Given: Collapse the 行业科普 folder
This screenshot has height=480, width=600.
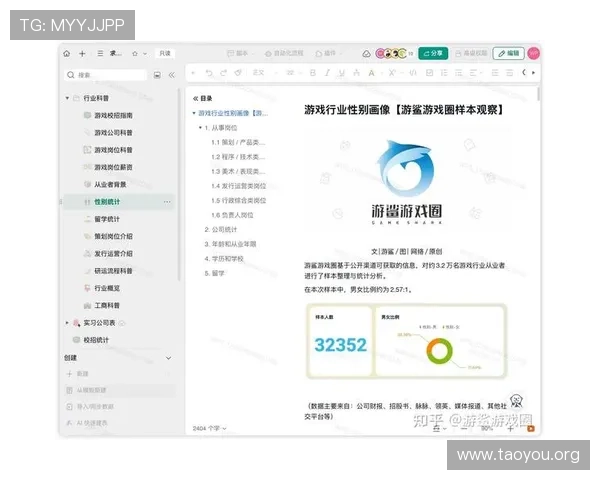Looking at the screenshot, I should click(x=67, y=98).
